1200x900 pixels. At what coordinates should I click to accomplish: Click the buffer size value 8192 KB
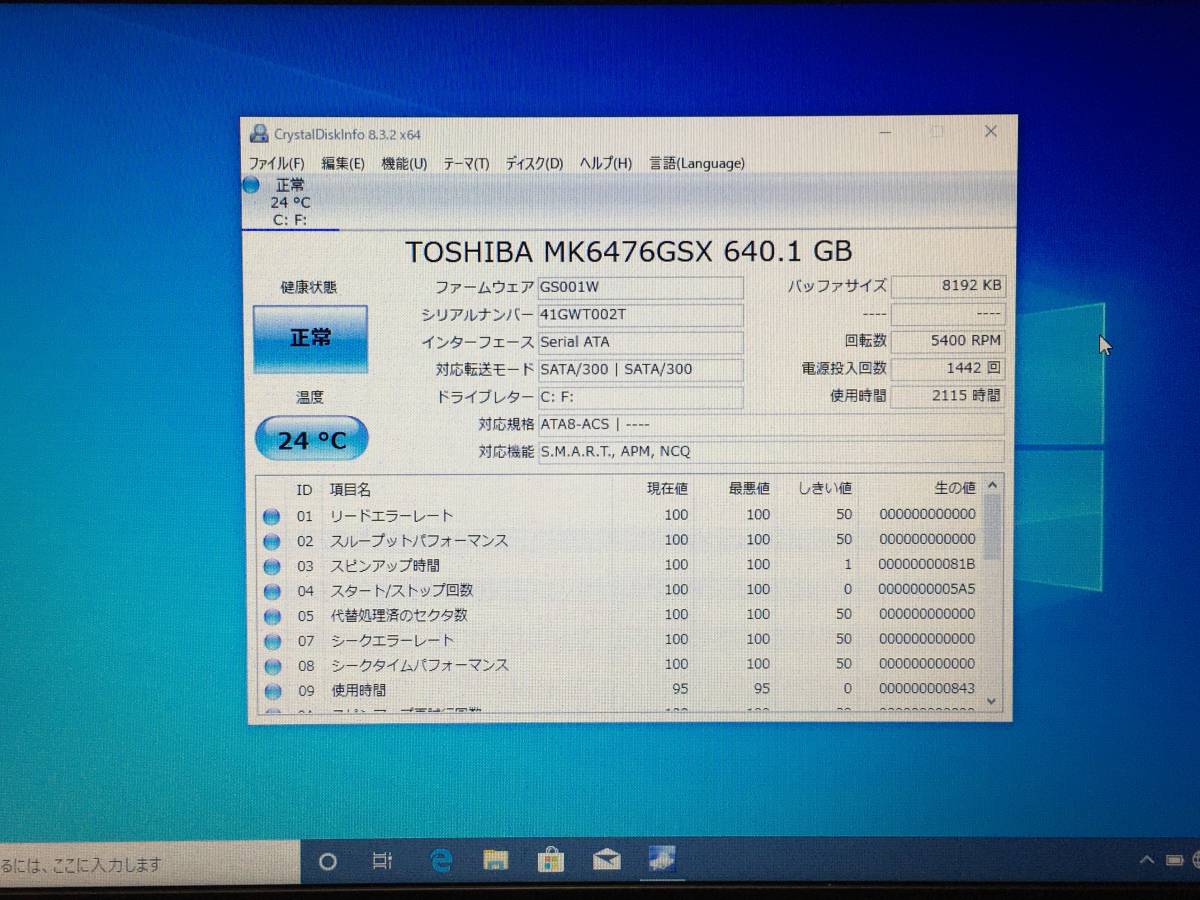947,286
